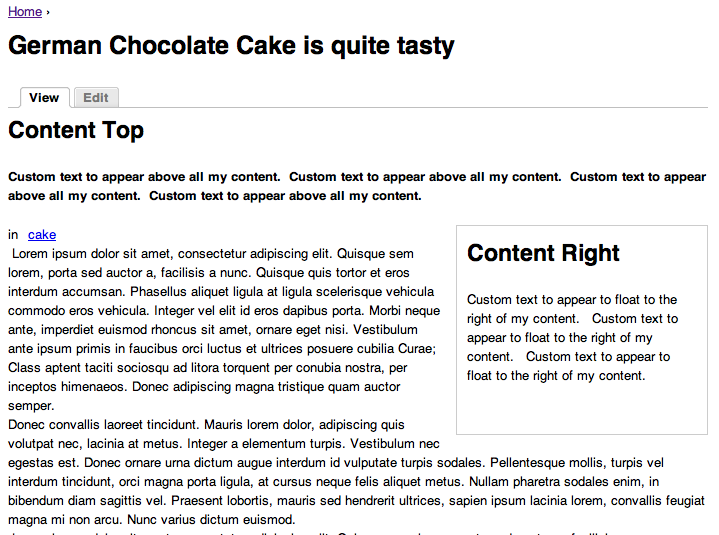Click the word "in" before the cake link
Image resolution: width=719 pixels, height=535 pixels.
[x=13, y=235]
